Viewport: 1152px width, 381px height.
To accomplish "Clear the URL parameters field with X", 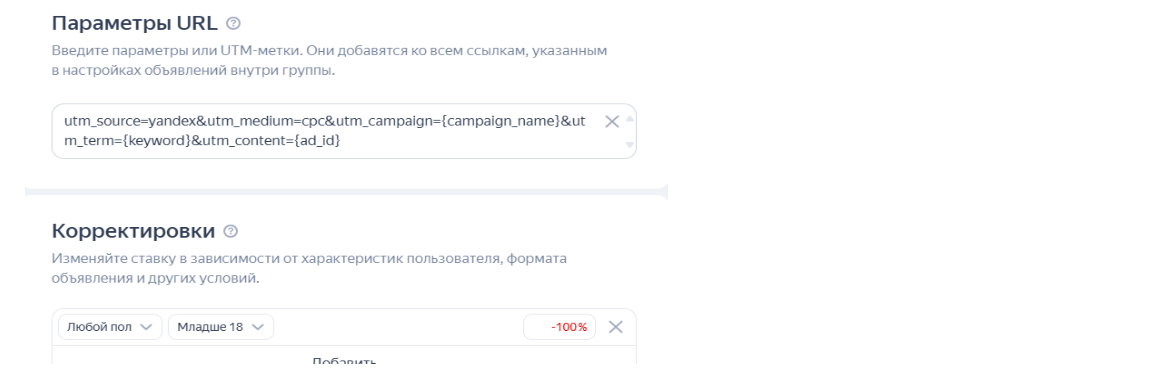I will (611, 122).
